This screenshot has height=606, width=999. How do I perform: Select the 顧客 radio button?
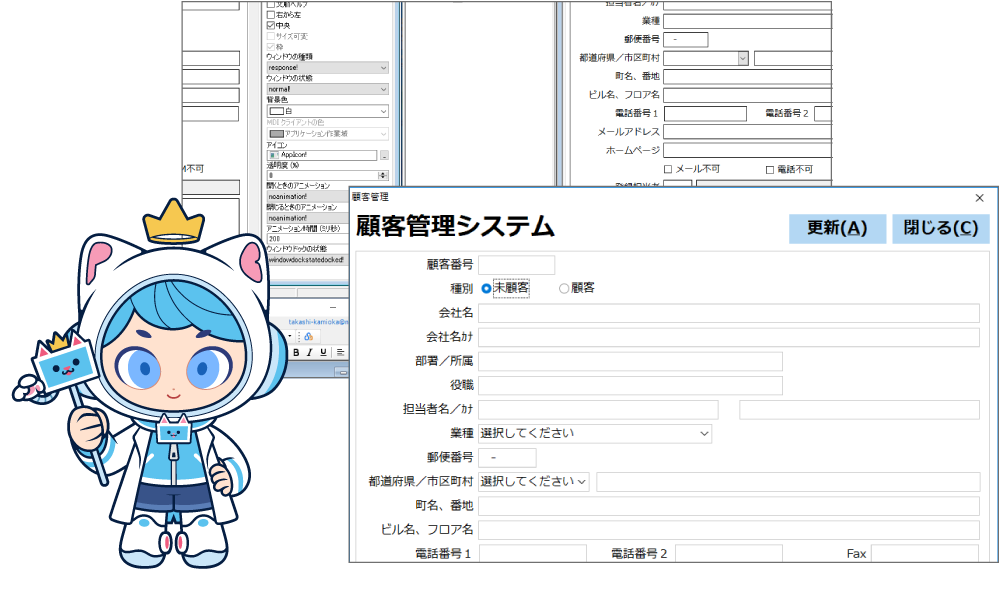click(x=564, y=288)
